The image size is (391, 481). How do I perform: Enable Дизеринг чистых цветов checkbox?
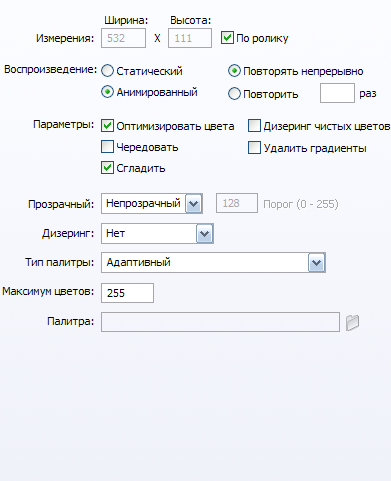click(254, 126)
